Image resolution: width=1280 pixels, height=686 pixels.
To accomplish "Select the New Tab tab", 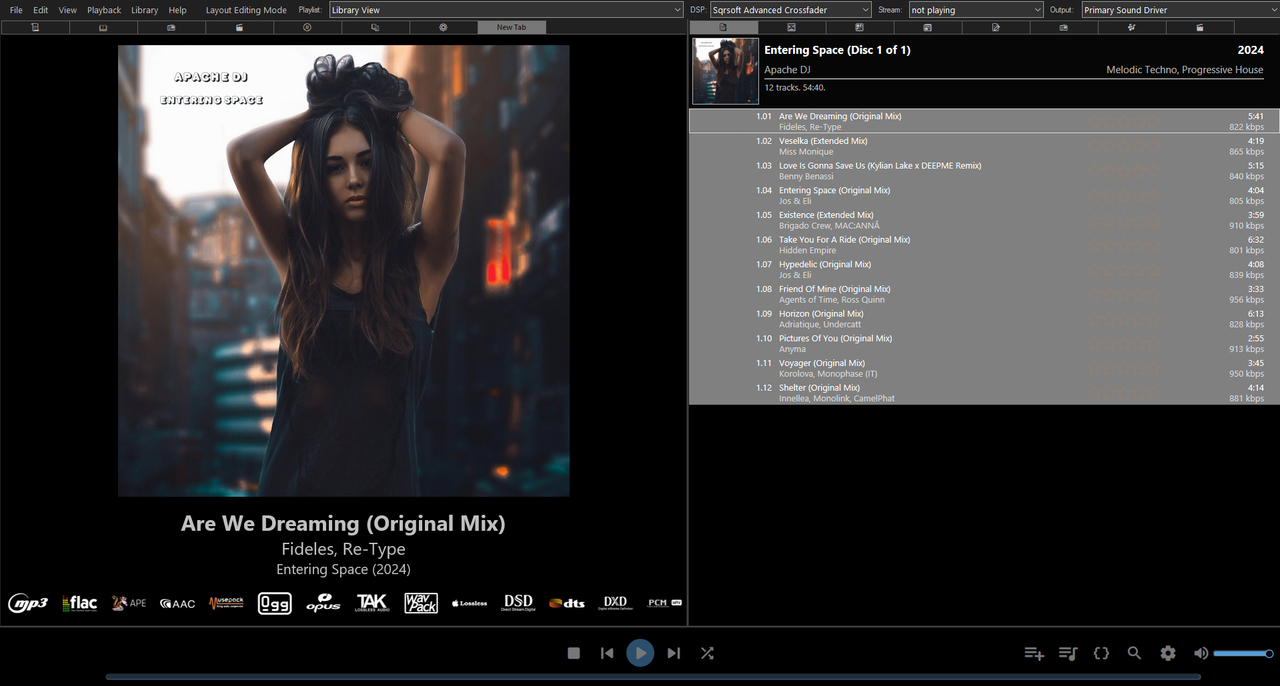I will coord(512,27).
